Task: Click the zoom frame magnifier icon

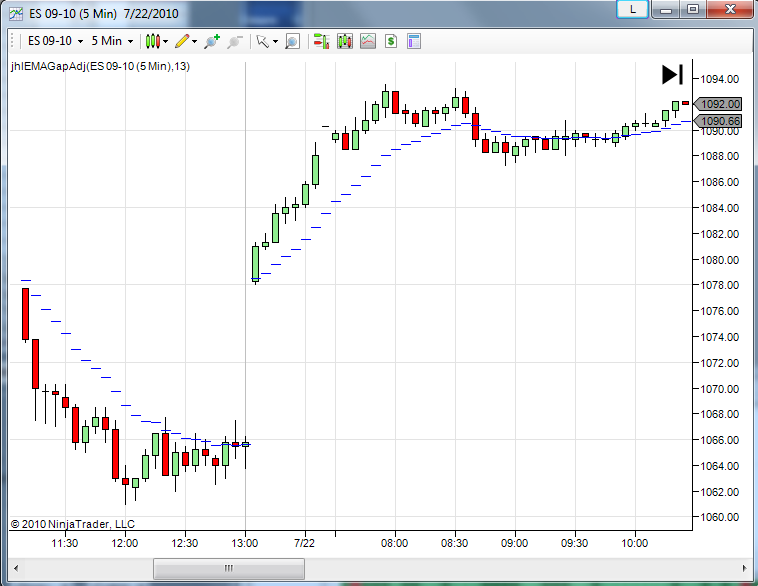Action: click(292, 42)
